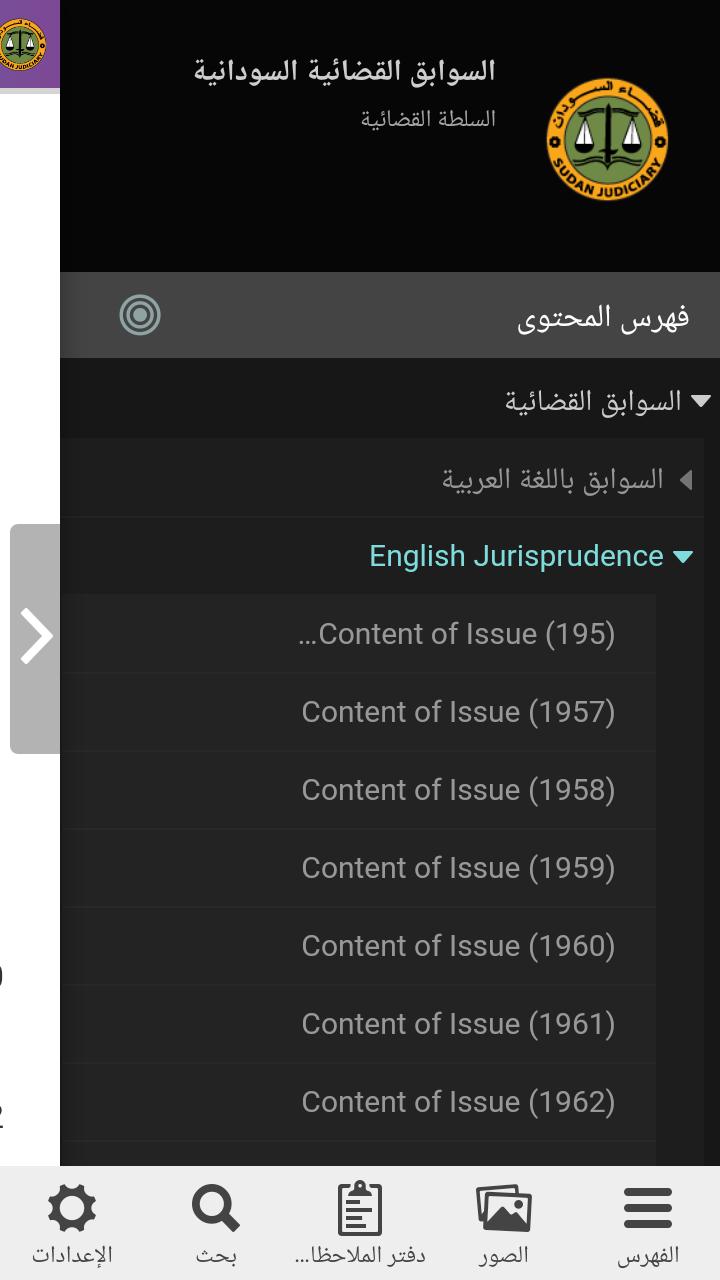
Task: Expand السوابق باللغة العربية arrow
Action: [686, 480]
